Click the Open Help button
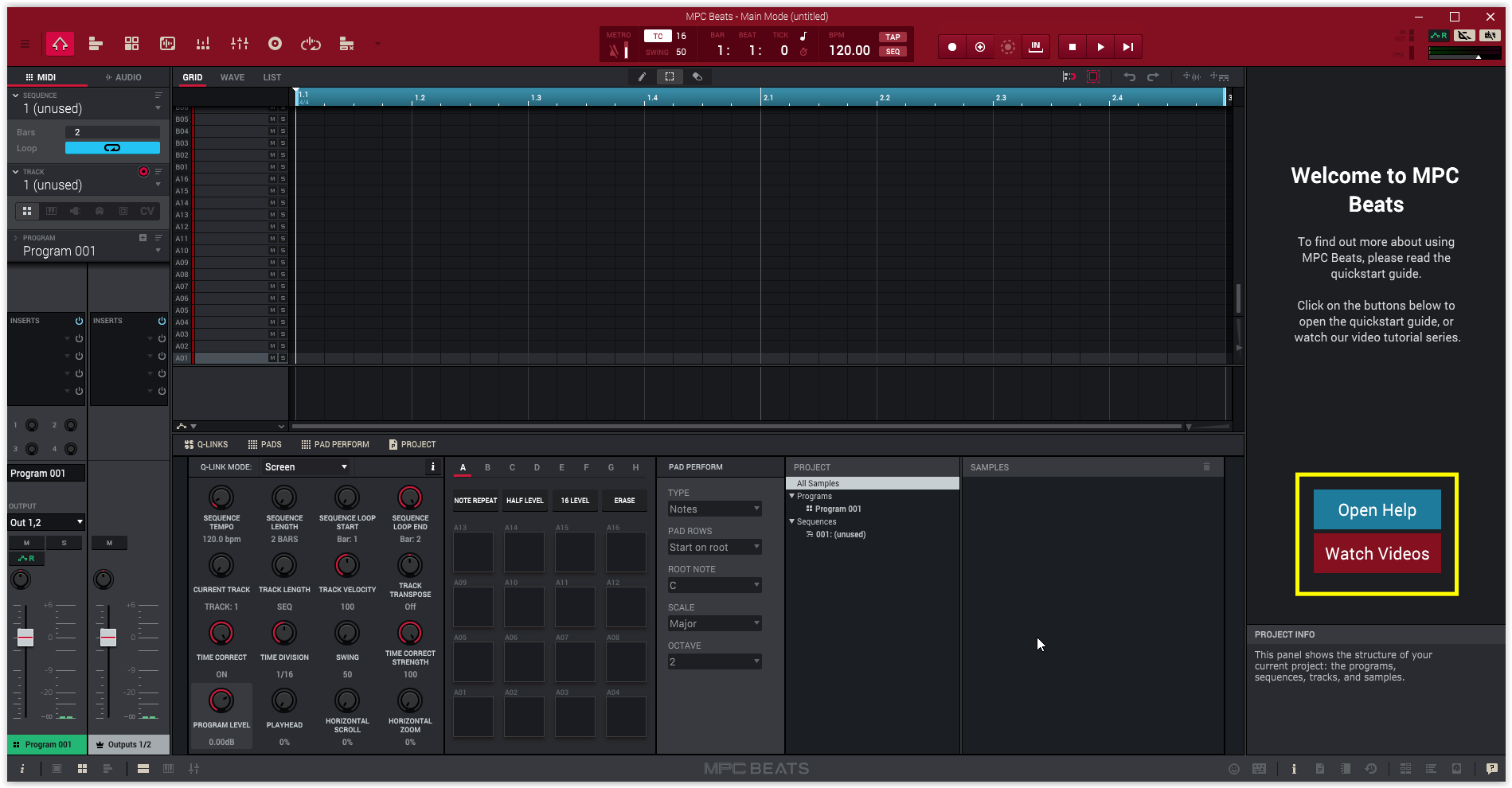Viewport: 1512px width, 788px height. click(x=1377, y=510)
